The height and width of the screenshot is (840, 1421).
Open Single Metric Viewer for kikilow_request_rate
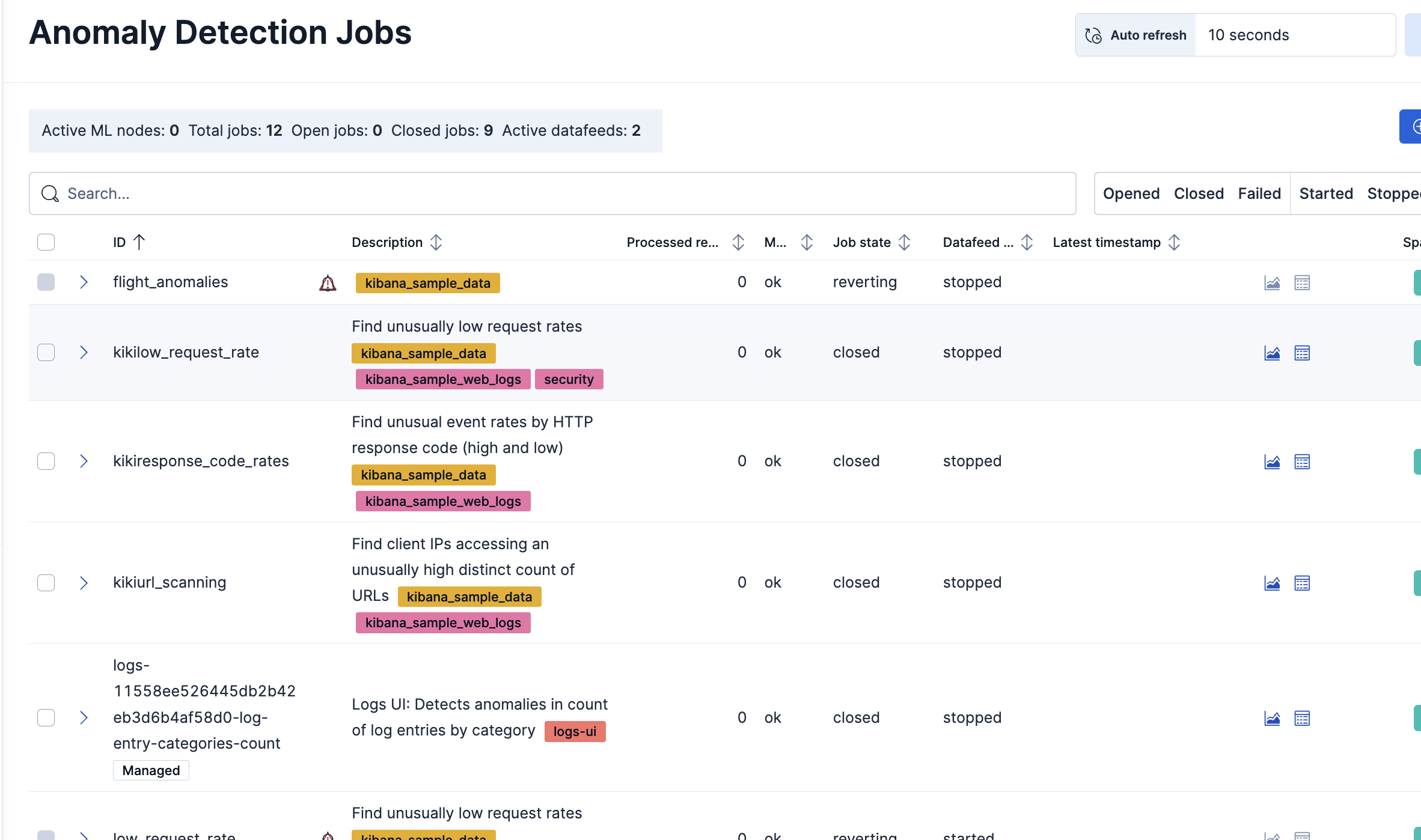(x=1272, y=353)
